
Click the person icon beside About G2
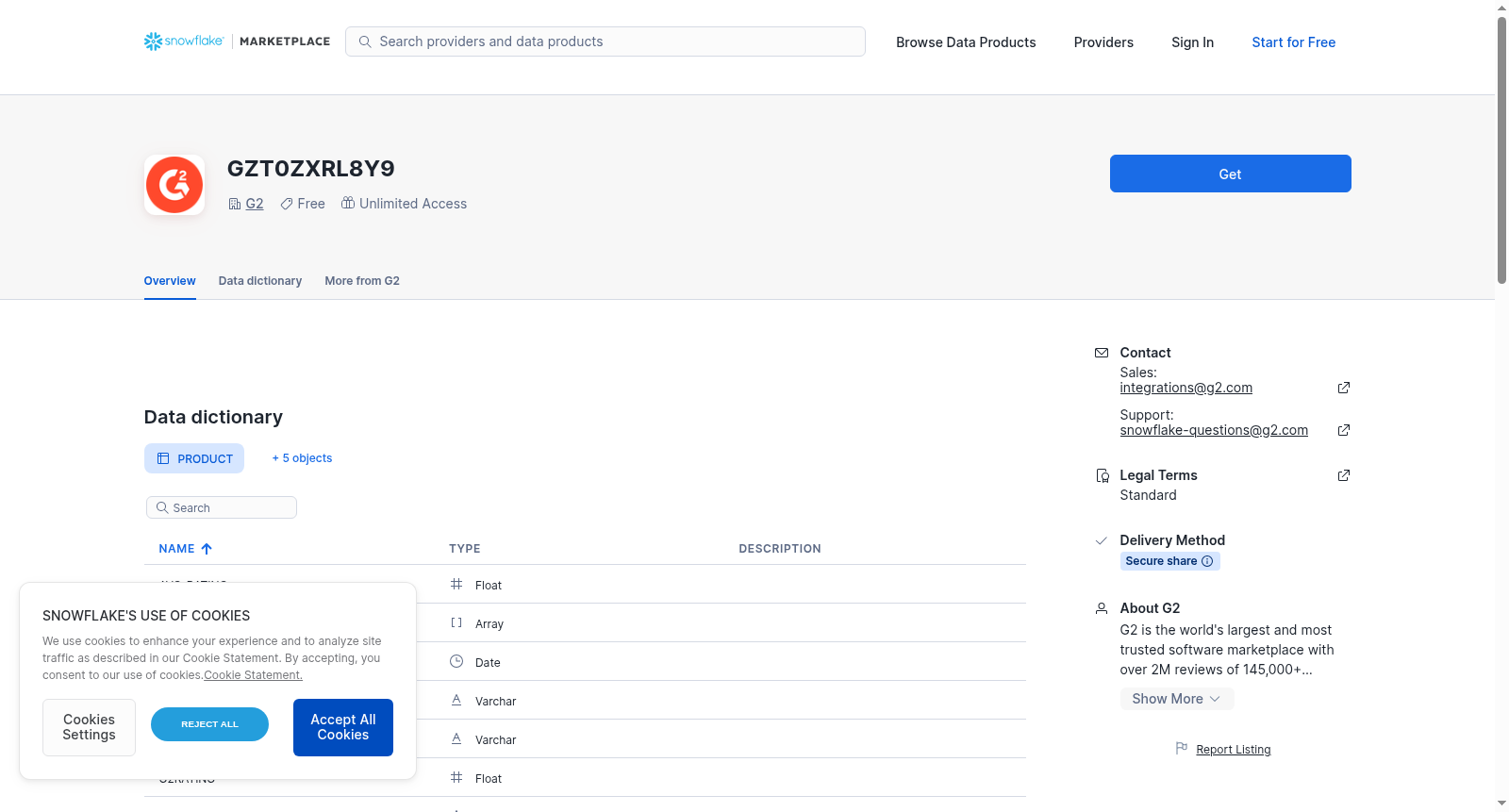1102,608
